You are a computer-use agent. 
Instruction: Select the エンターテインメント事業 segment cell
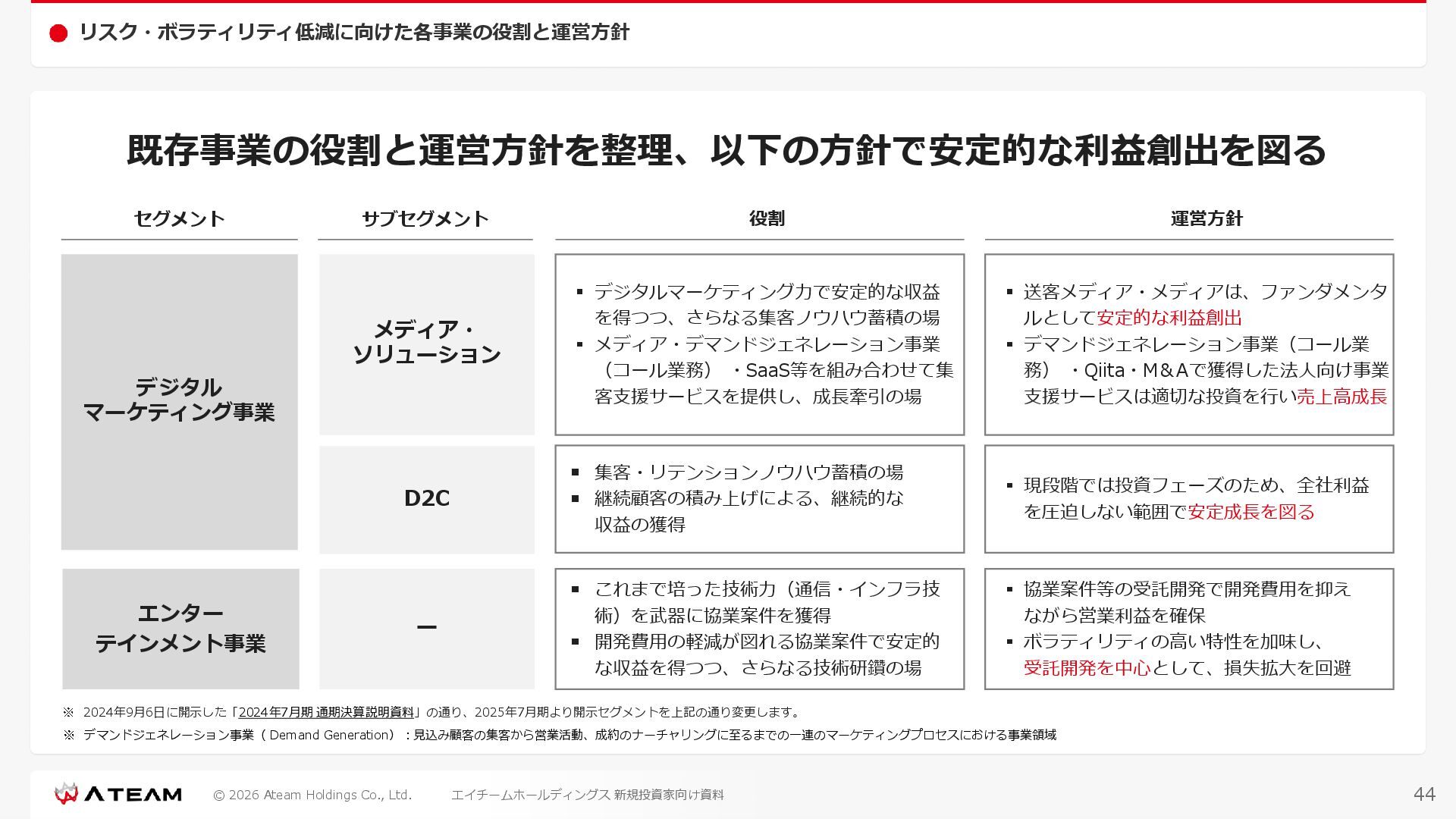tap(180, 628)
